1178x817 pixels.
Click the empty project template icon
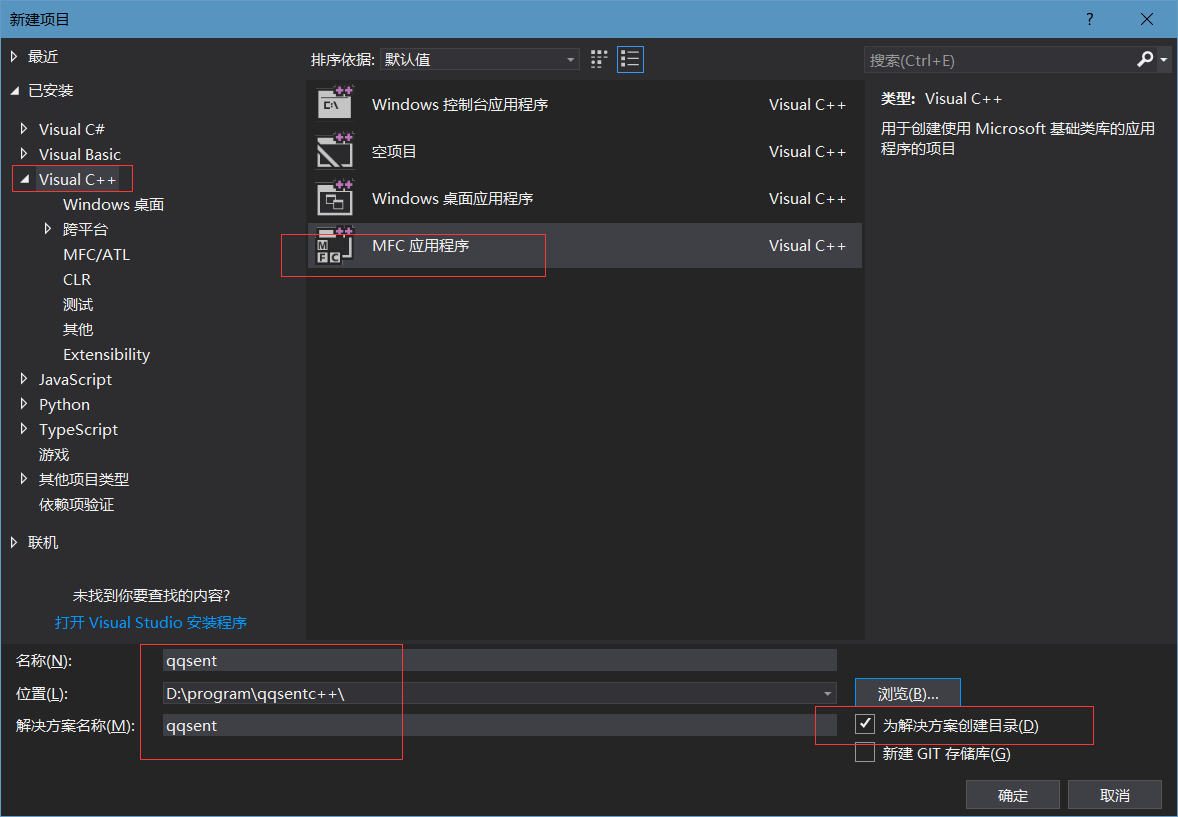(335, 151)
